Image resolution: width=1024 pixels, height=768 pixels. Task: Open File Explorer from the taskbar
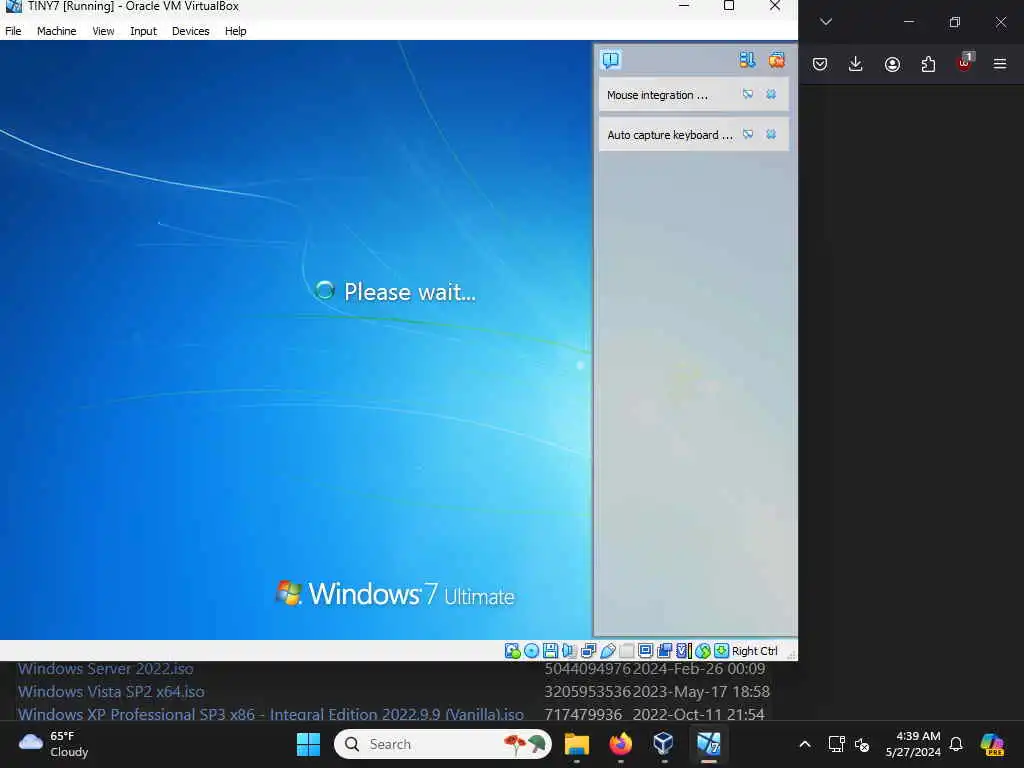coord(577,744)
